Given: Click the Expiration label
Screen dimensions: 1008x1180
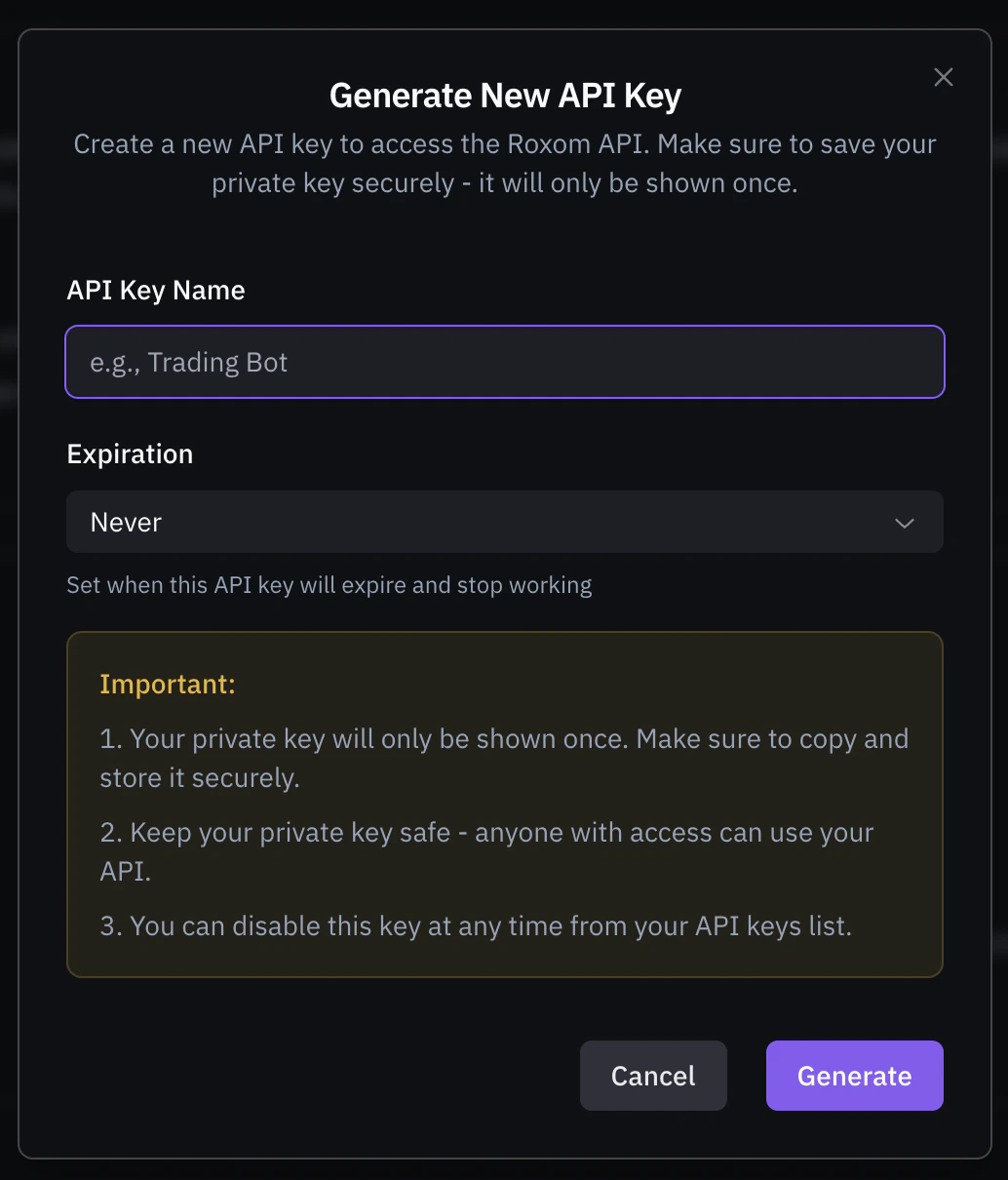Looking at the screenshot, I should coord(130,453).
